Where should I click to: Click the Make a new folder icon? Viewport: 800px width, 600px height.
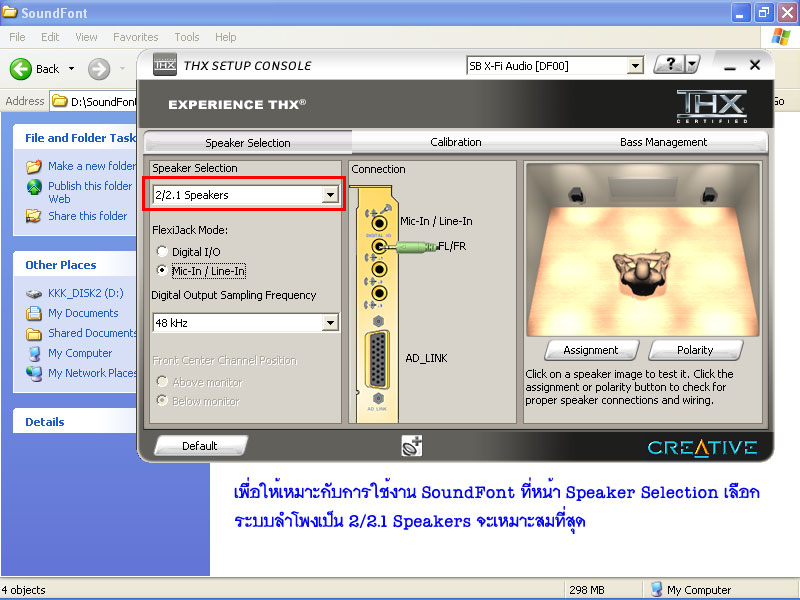coord(34,166)
